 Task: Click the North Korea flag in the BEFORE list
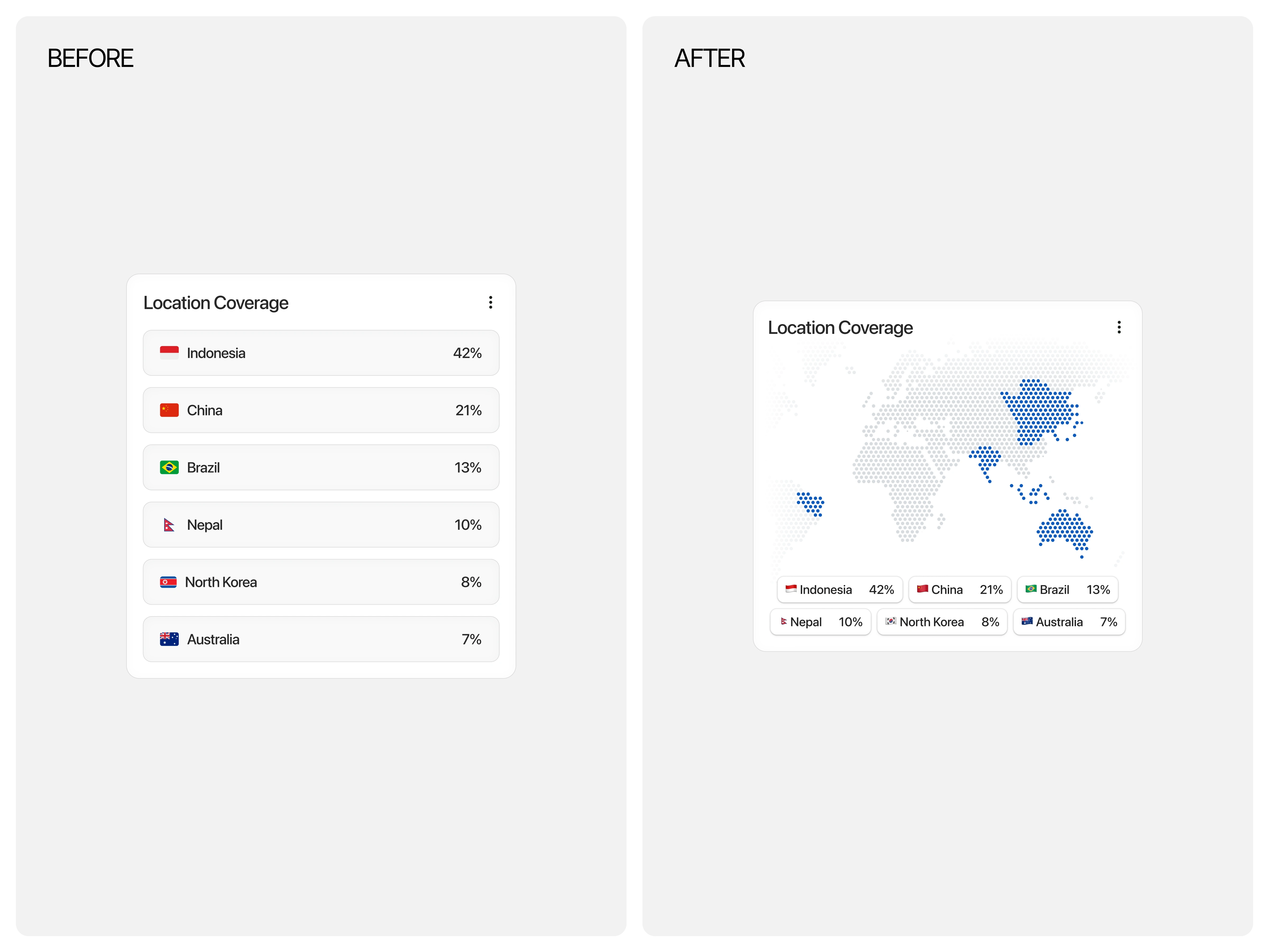click(x=168, y=582)
